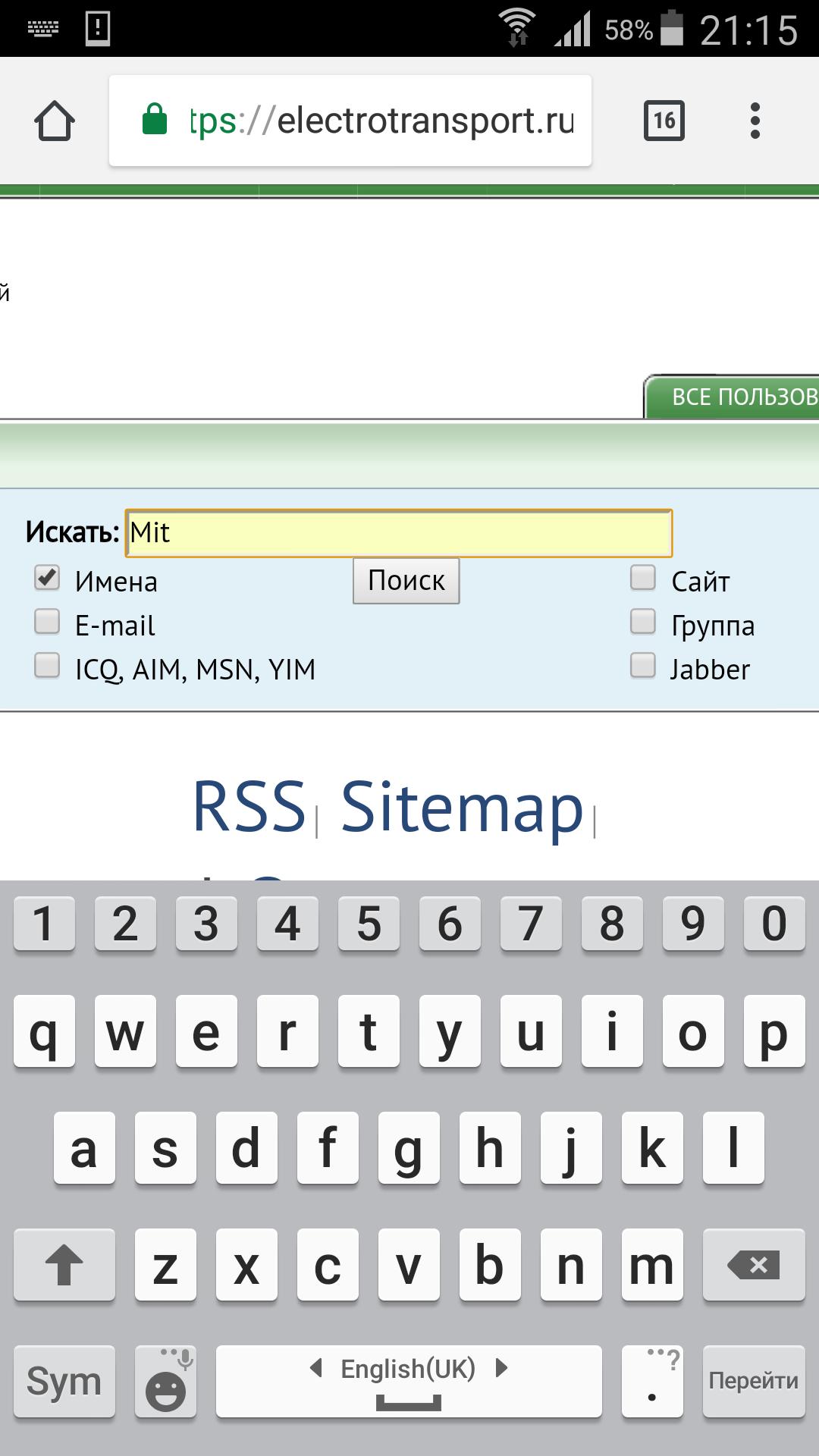
Task: Open the Sym symbols keyboard
Action: (x=64, y=1382)
